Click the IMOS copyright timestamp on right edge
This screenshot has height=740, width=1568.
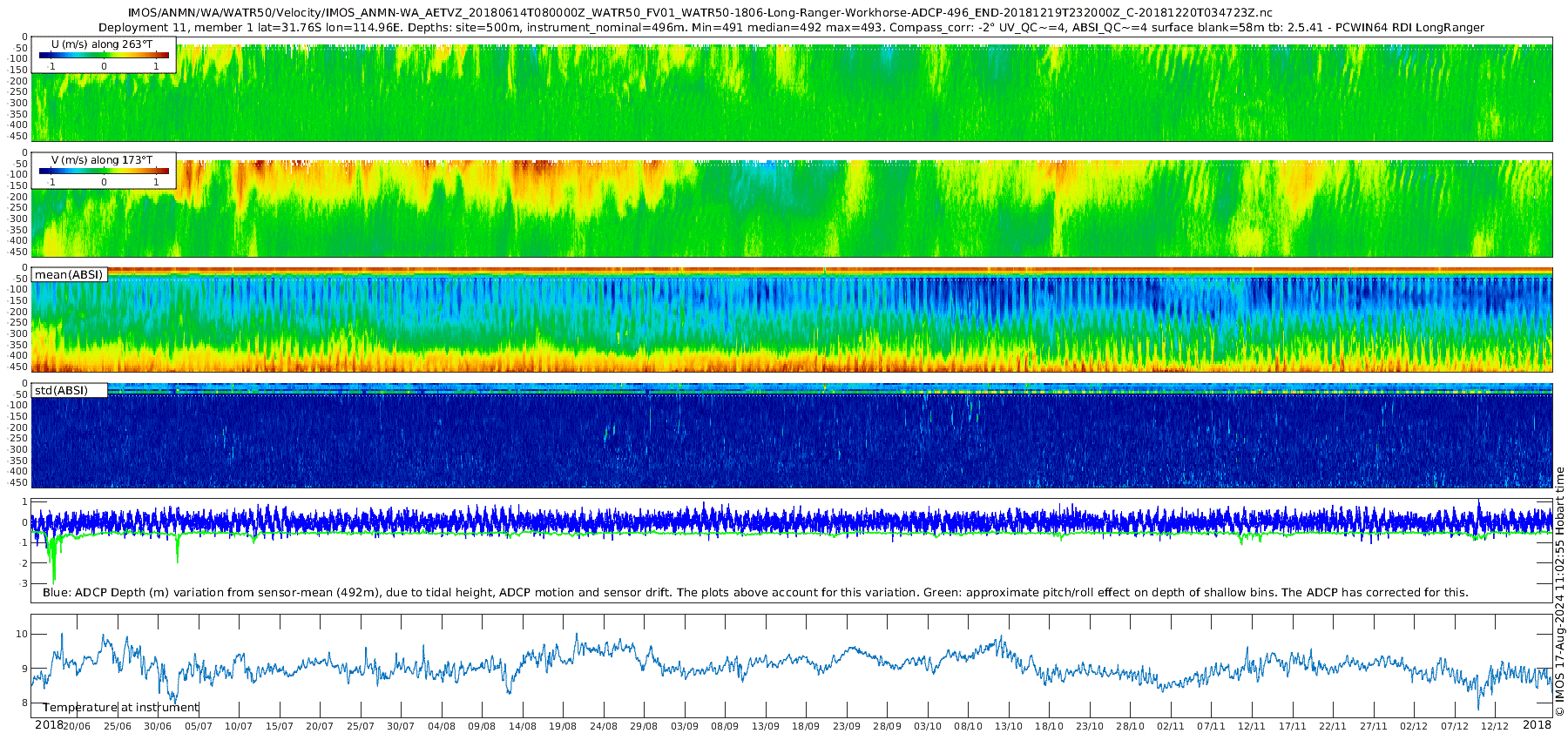click(1560, 592)
